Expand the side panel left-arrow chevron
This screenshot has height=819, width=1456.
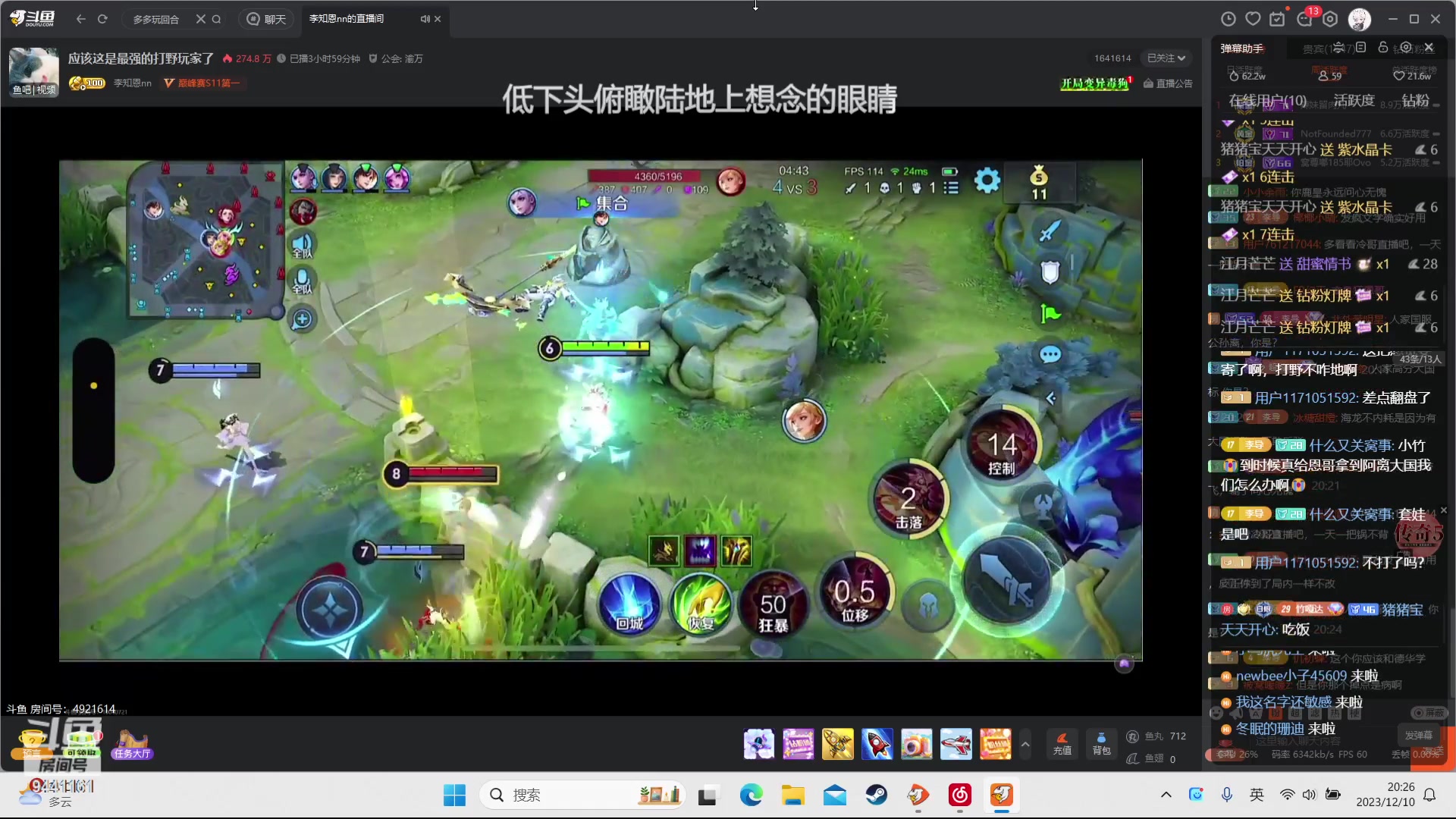[1051, 398]
